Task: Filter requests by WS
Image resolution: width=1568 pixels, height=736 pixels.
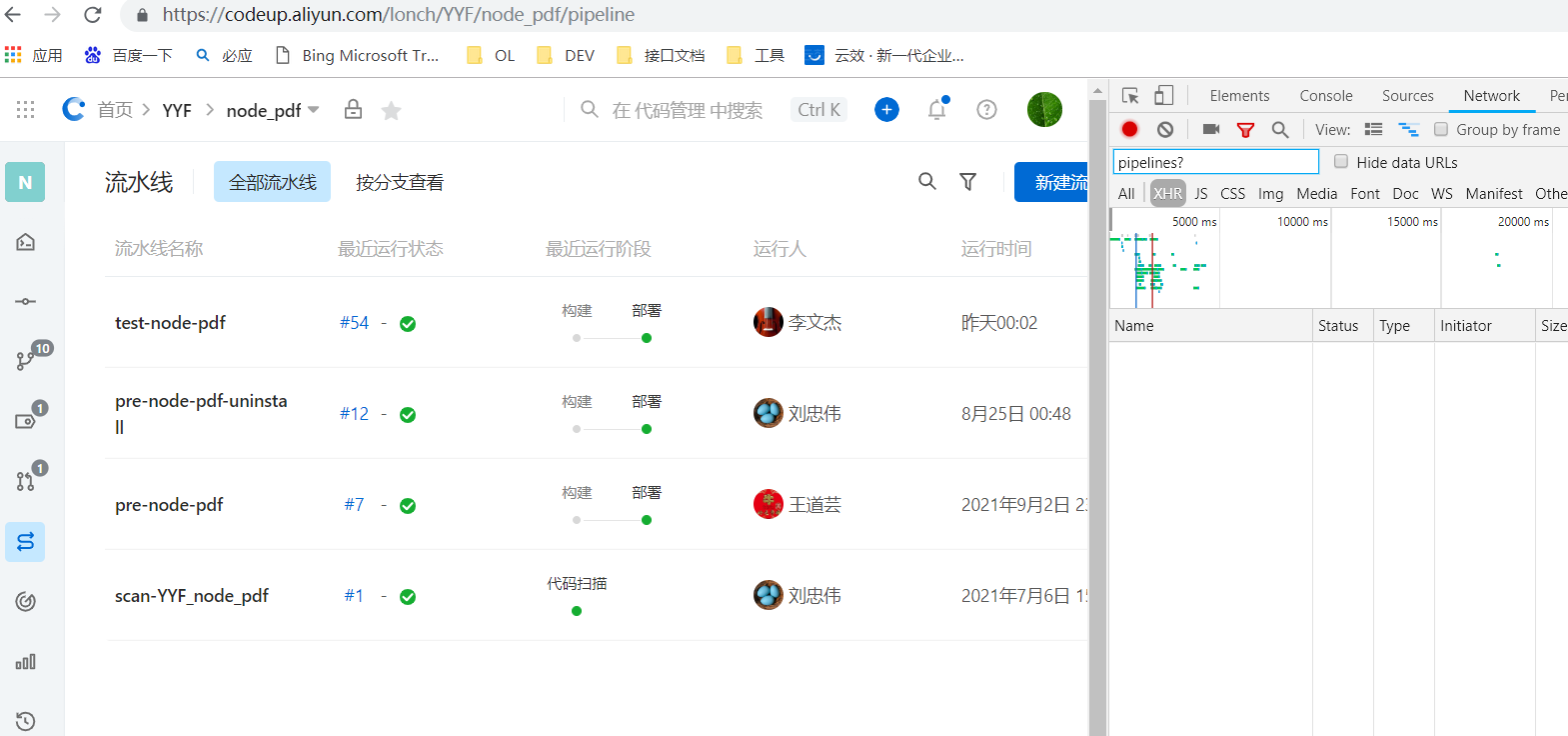Action: point(1441,194)
